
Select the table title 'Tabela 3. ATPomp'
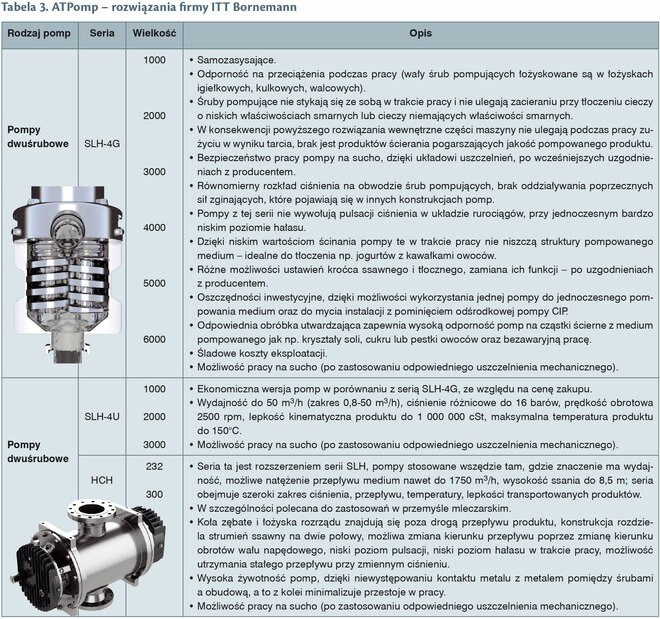click(136, 9)
